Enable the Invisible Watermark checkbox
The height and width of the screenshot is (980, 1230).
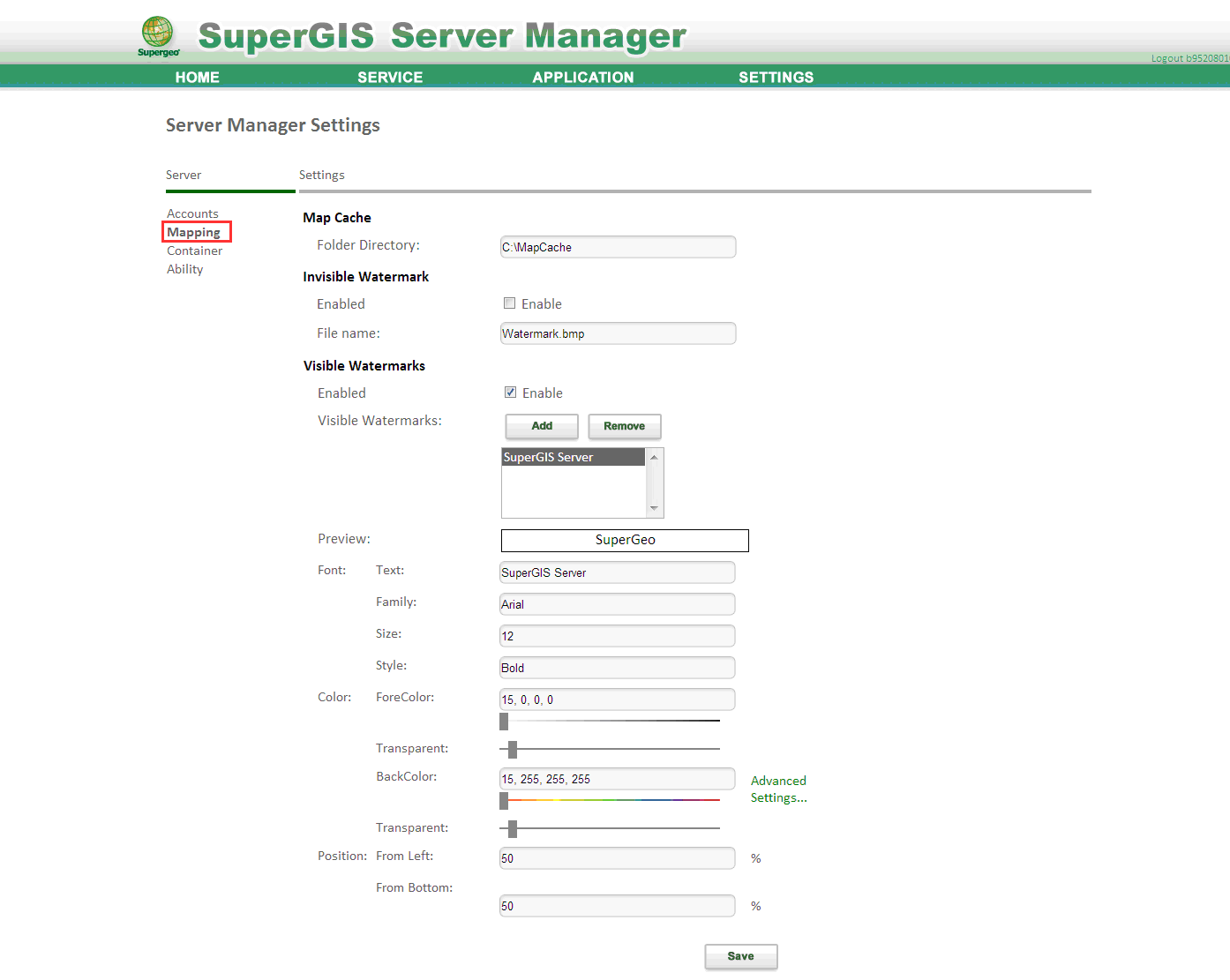click(x=509, y=303)
